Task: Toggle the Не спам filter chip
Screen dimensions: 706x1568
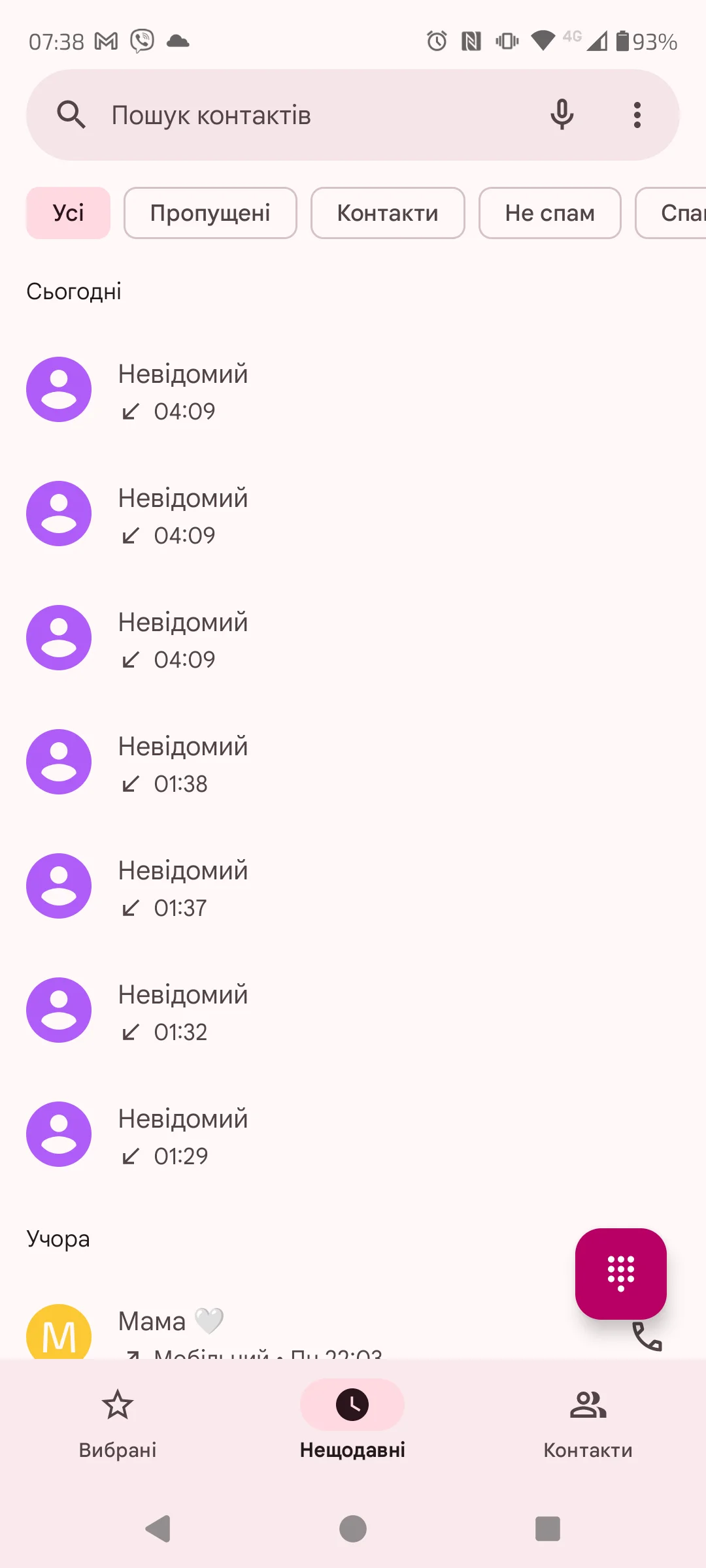Action: click(550, 213)
